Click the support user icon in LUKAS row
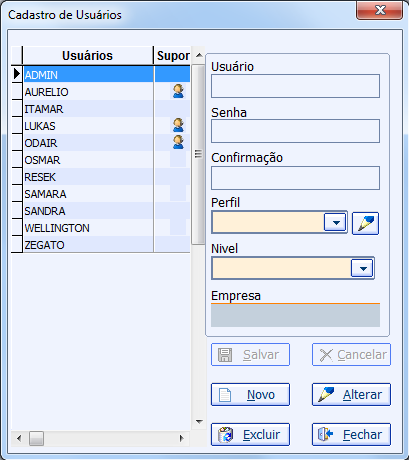This screenshot has width=409, height=460. pyautogui.click(x=178, y=125)
